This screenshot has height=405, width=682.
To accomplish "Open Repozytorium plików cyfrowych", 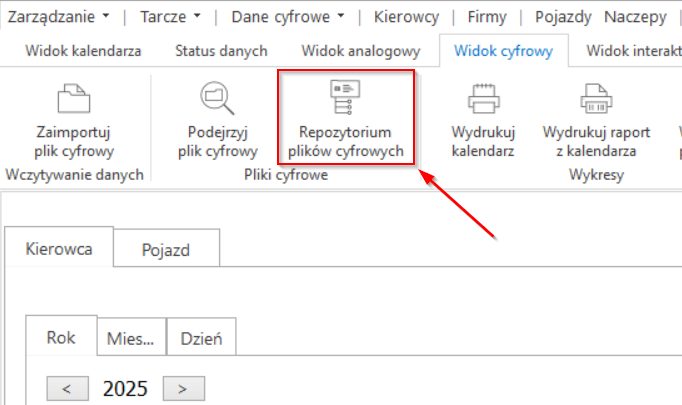I will point(346,117).
